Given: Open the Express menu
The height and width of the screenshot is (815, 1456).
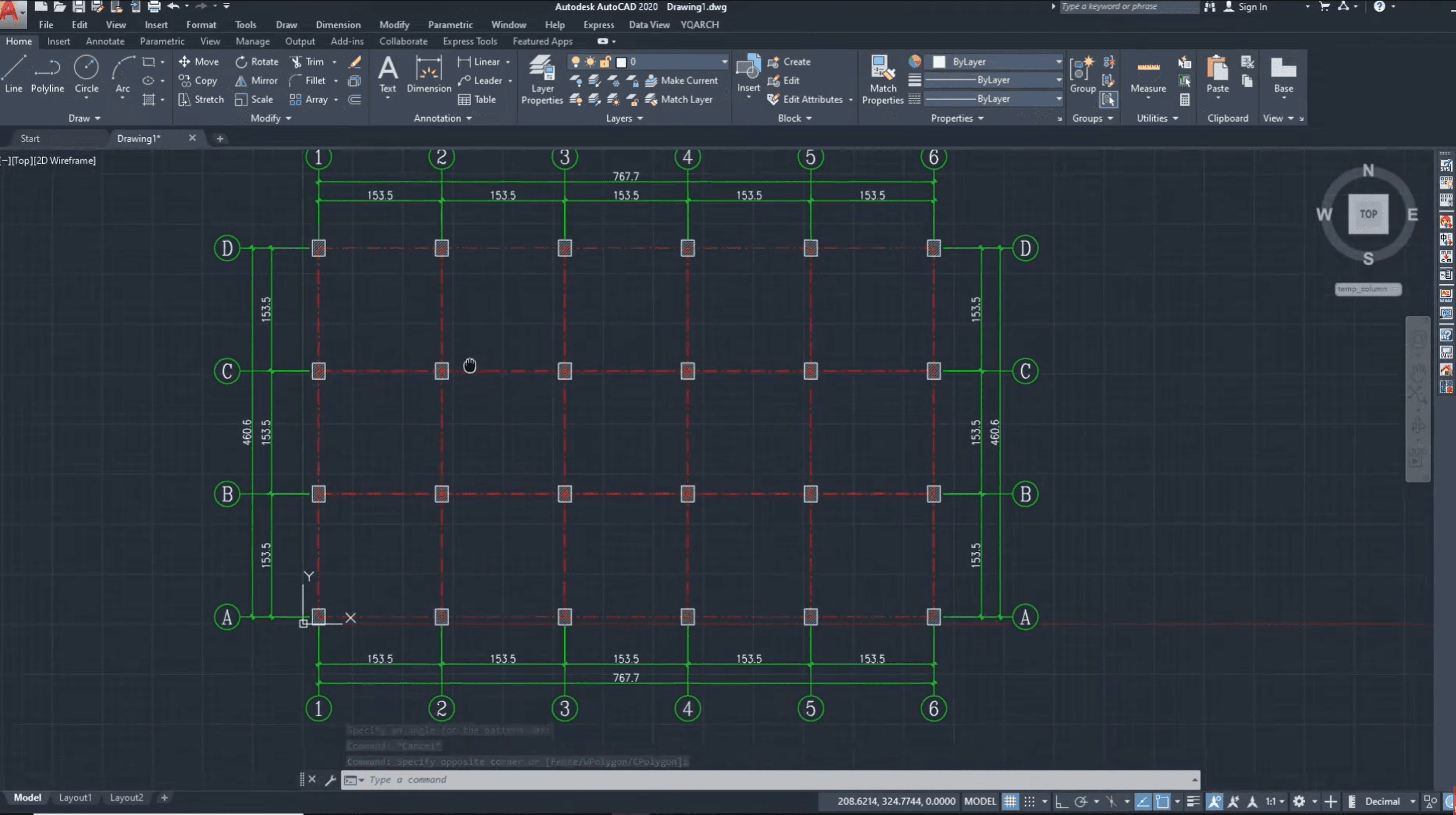Looking at the screenshot, I should (598, 25).
